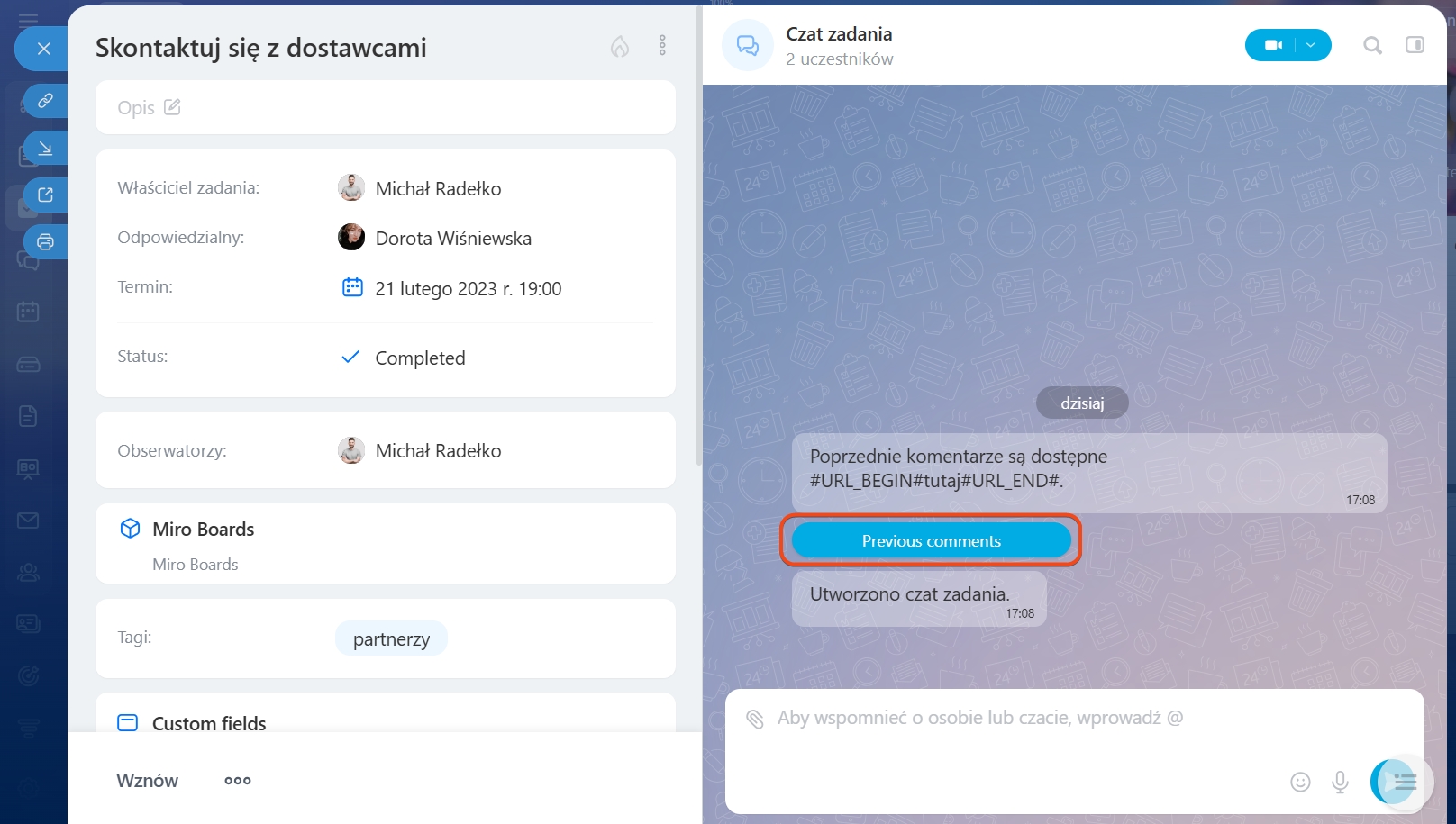
Task: Open the task's three-dot options menu
Action: click(662, 46)
